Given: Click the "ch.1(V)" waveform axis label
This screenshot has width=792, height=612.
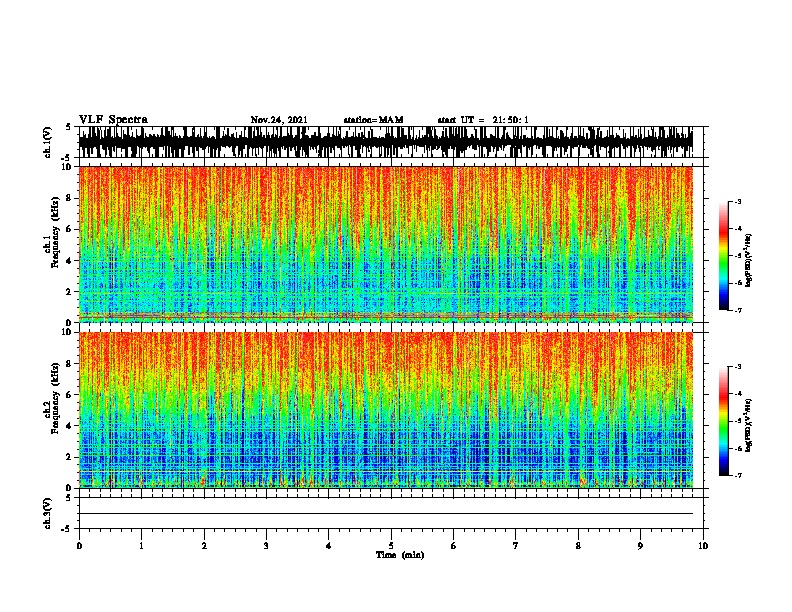Looking at the screenshot, I should click(48, 142).
